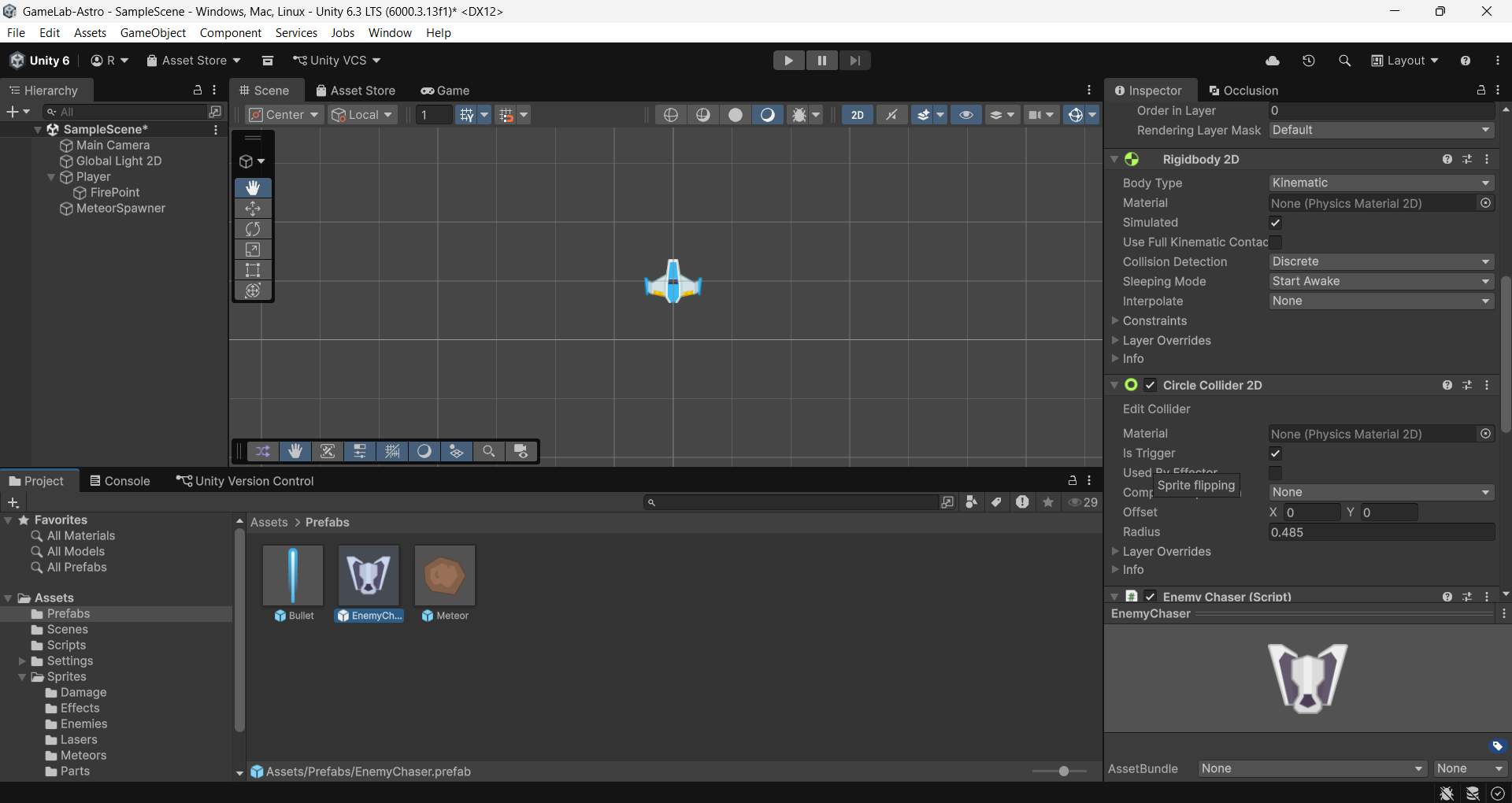The width and height of the screenshot is (1512, 803).
Task: Switch to the Game tab
Action: pyautogui.click(x=445, y=91)
